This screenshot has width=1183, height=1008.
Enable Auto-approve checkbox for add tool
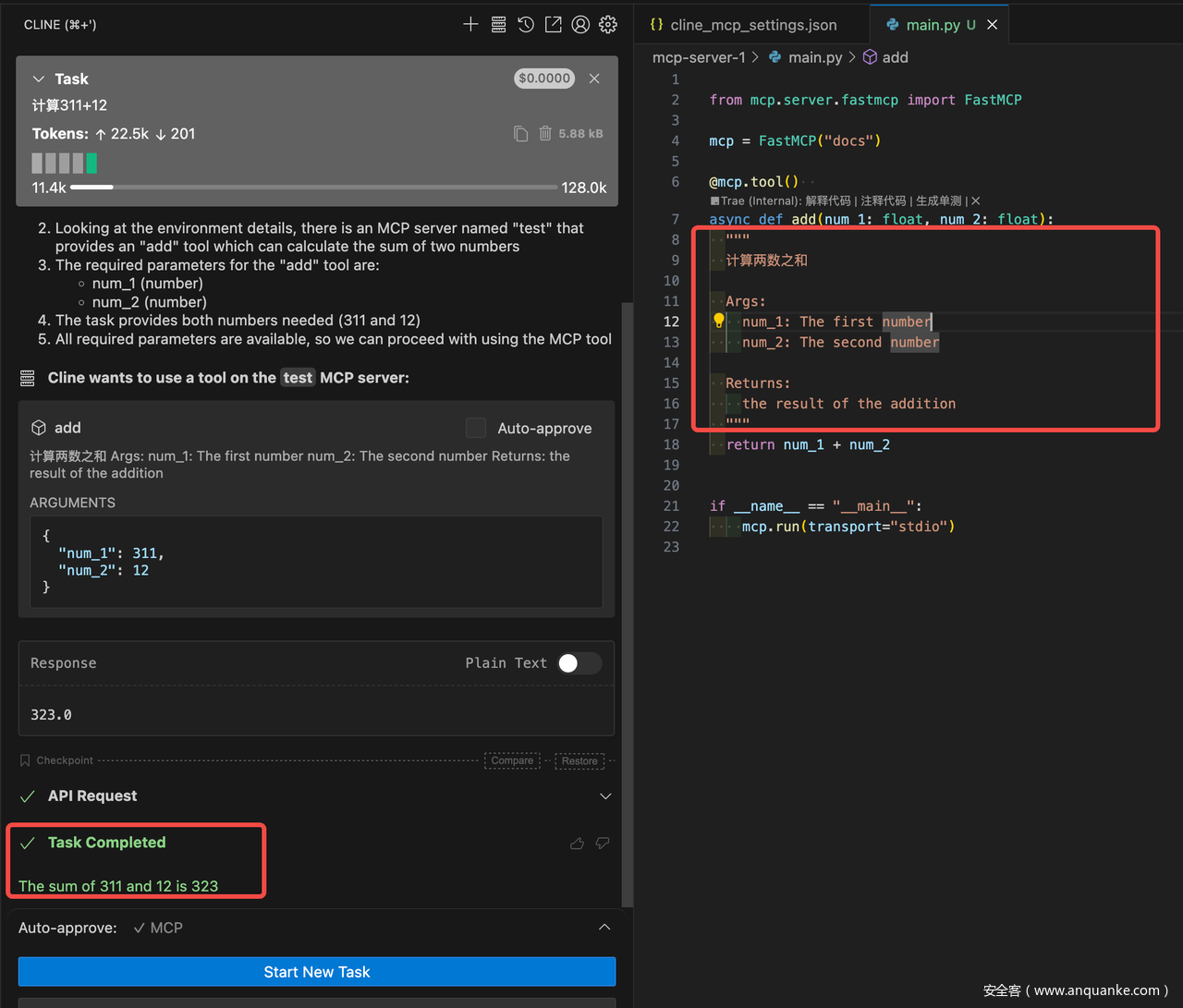click(476, 428)
